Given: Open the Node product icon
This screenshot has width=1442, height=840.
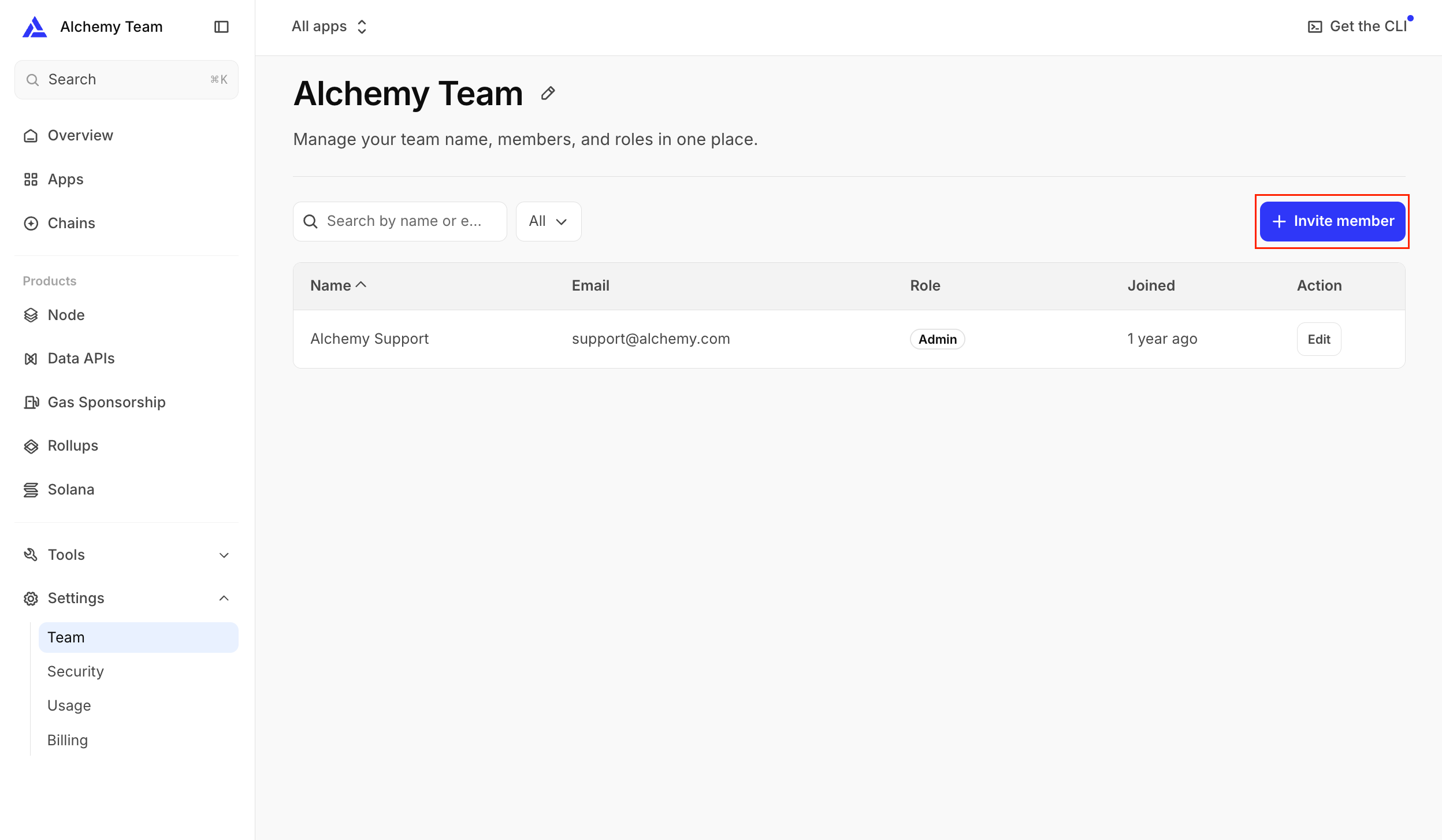Looking at the screenshot, I should [x=31, y=315].
